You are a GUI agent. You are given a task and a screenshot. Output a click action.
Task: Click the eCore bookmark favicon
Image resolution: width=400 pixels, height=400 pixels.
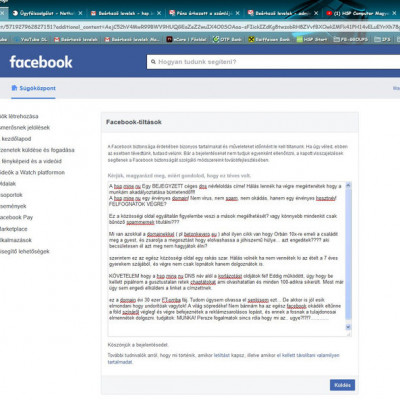coord(169,39)
